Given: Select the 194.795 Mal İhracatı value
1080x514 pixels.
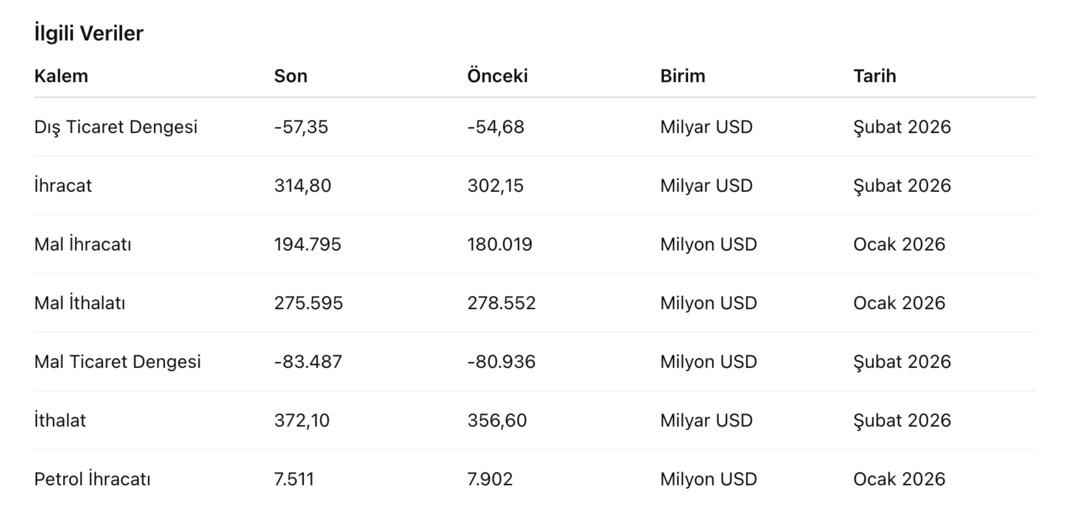Looking at the screenshot, I should 307,245.
